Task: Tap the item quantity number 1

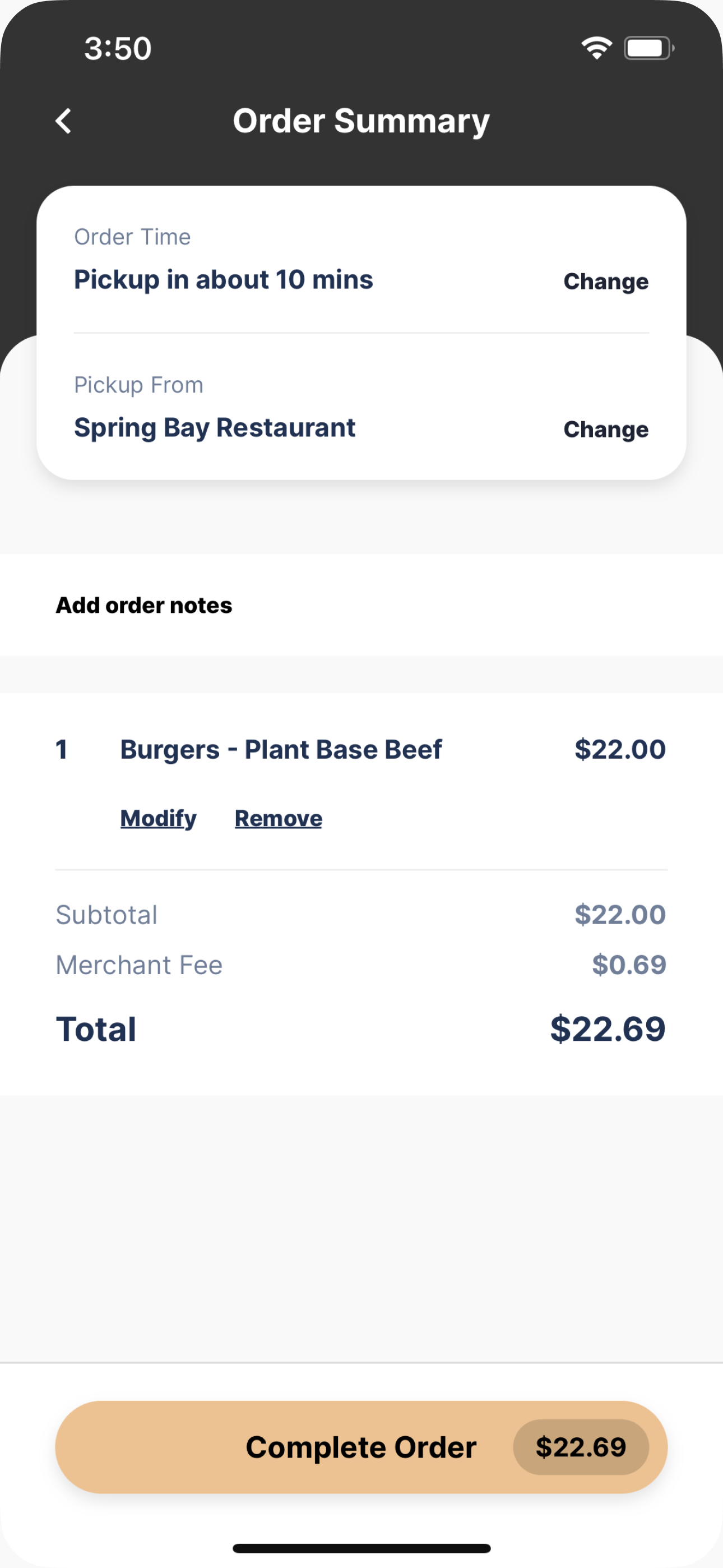Action: pyautogui.click(x=62, y=750)
